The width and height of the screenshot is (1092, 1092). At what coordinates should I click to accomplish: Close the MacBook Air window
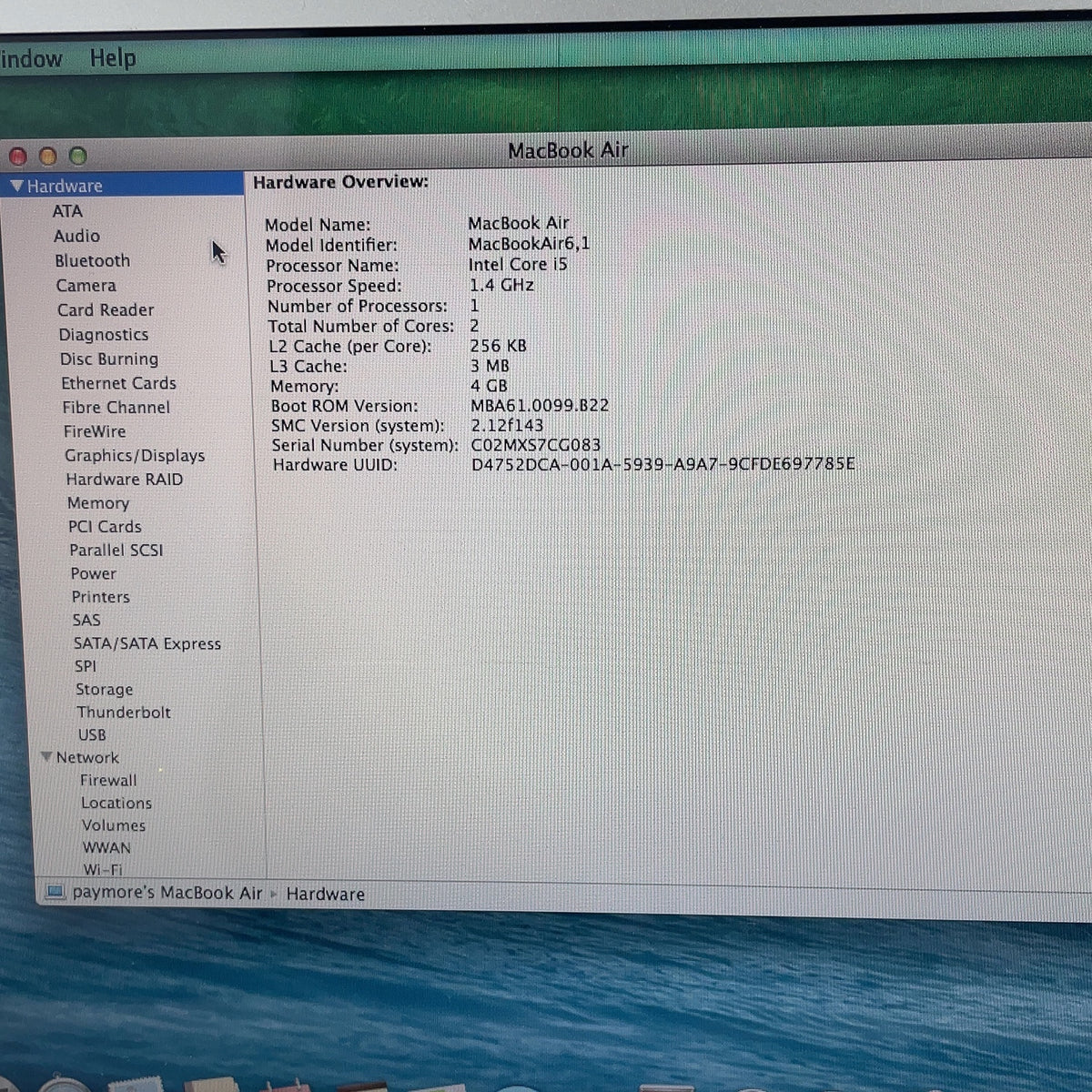tap(19, 157)
